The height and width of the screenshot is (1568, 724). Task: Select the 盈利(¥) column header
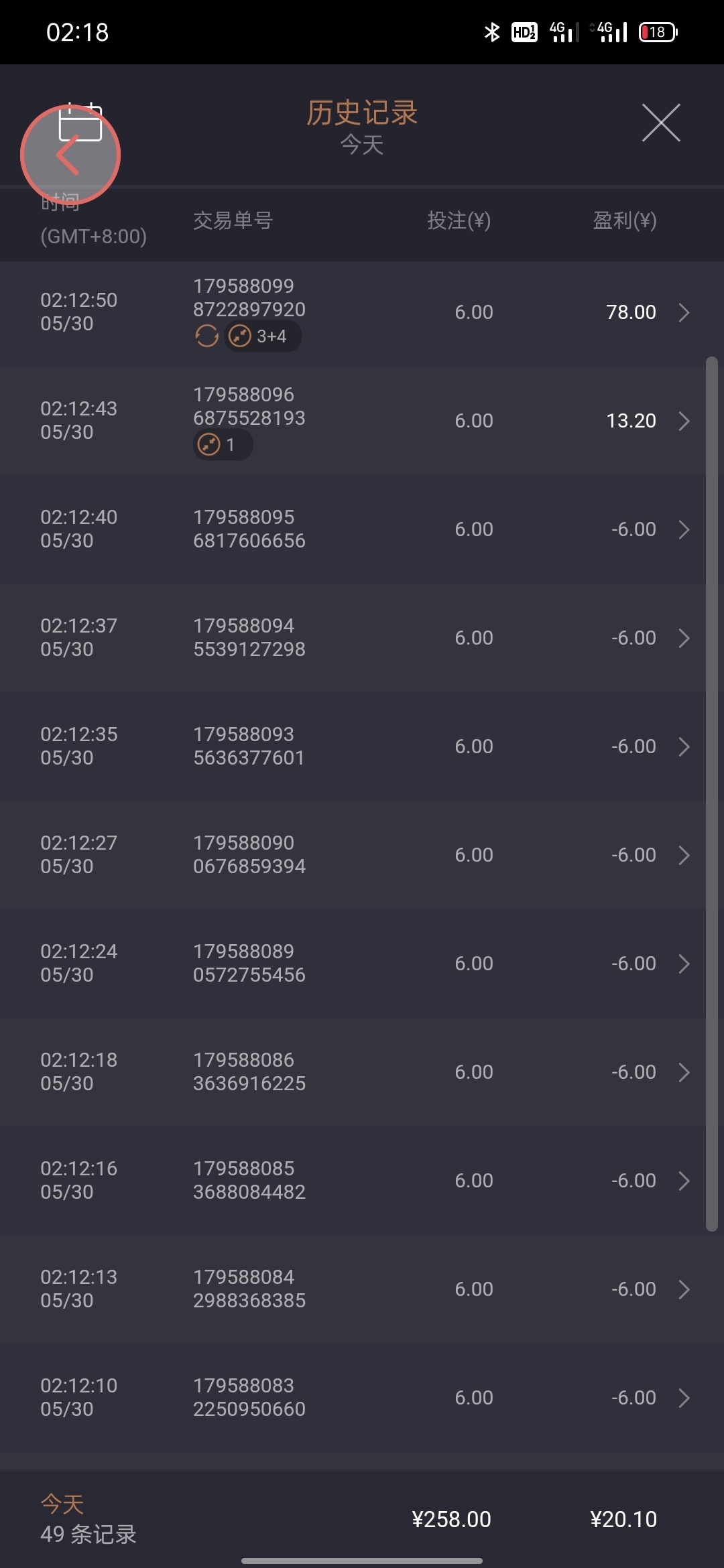tap(624, 220)
